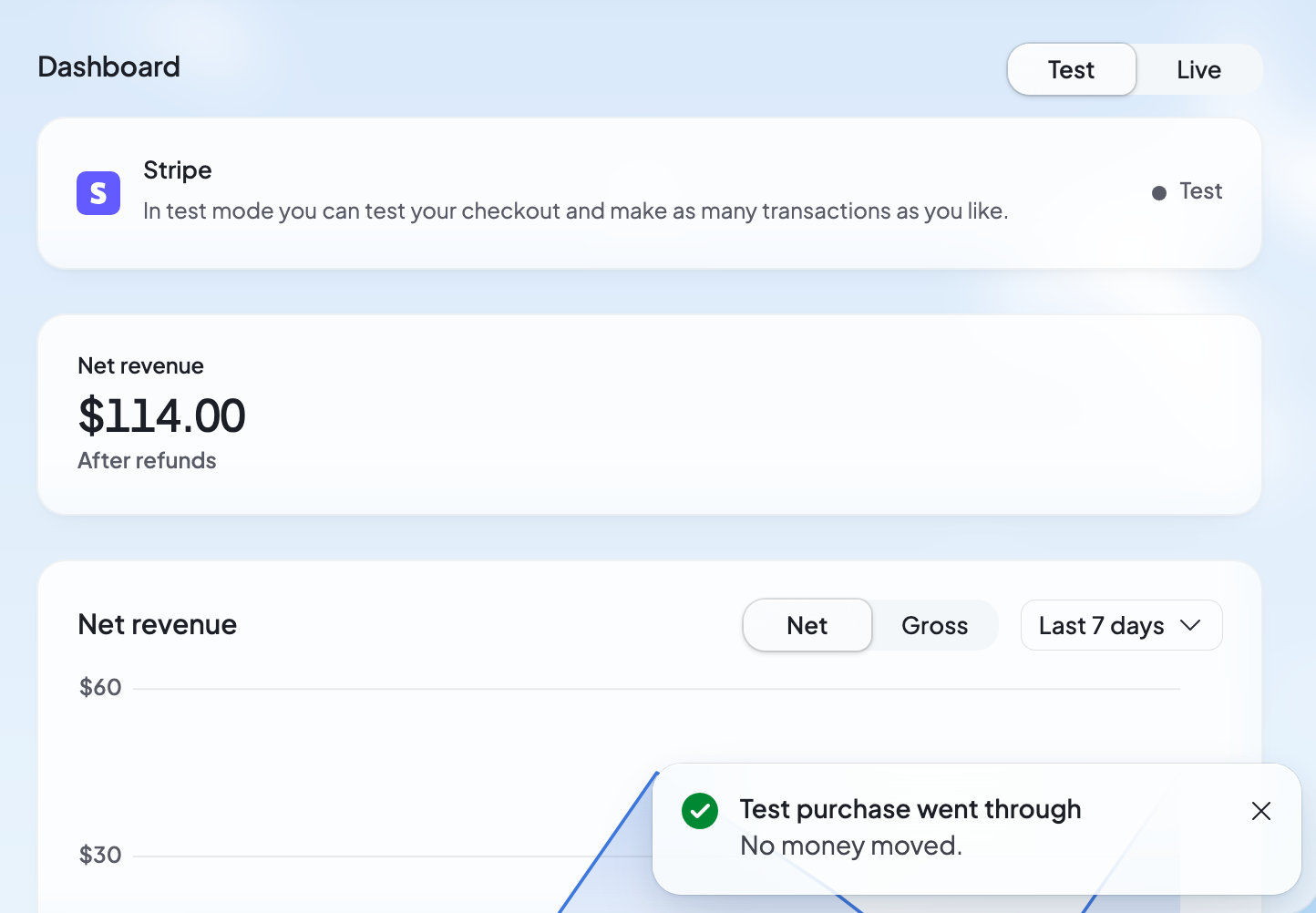Open the Last 7 days dropdown
The width and height of the screenshot is (1316, 913).
(1121, 625)
